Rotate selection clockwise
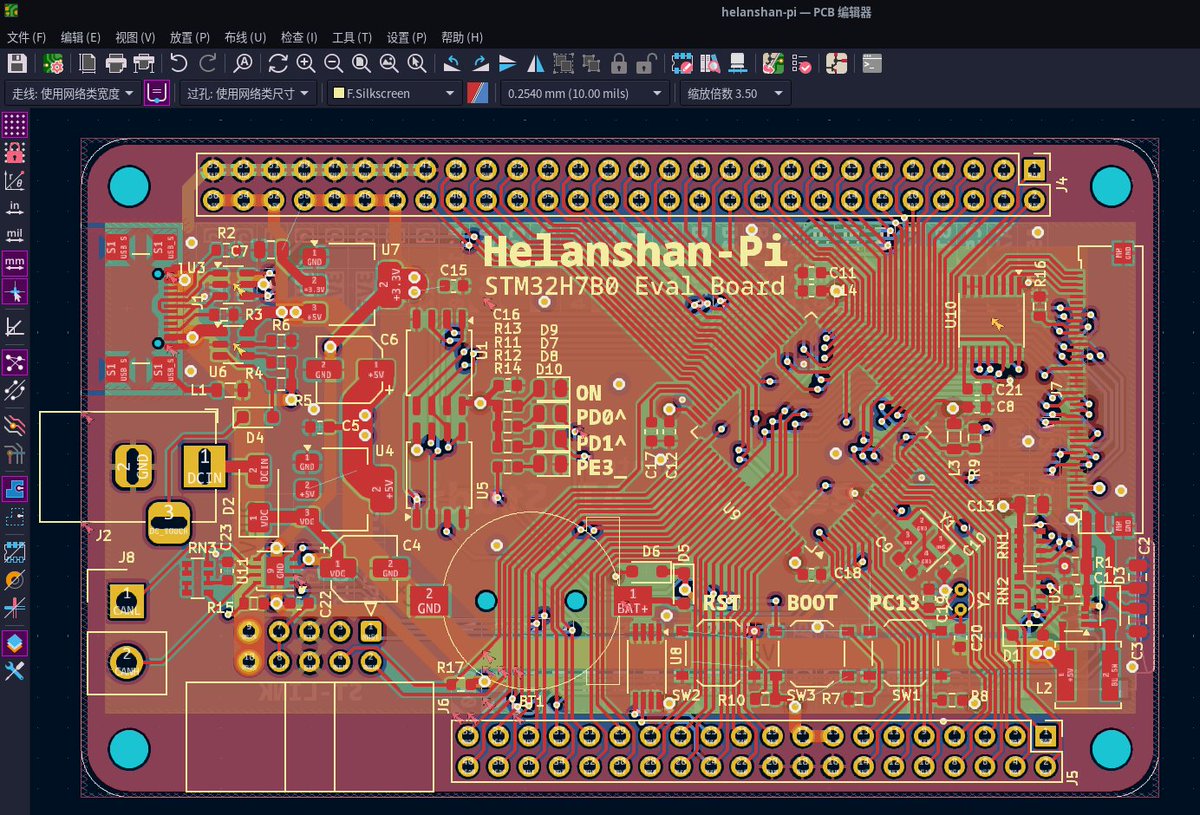This screenshot has height=815, width=1200. [x=480, y=64]
